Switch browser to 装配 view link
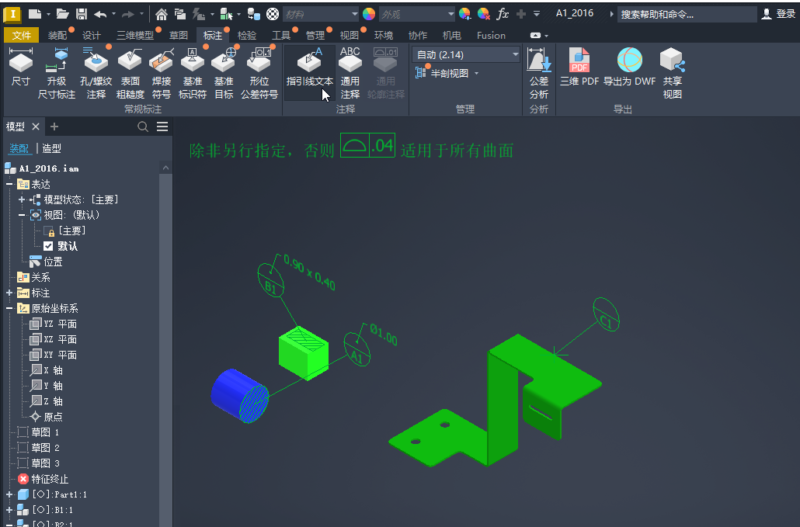The width and height of the screenshot is (800, 527). (x=19, y=148)
